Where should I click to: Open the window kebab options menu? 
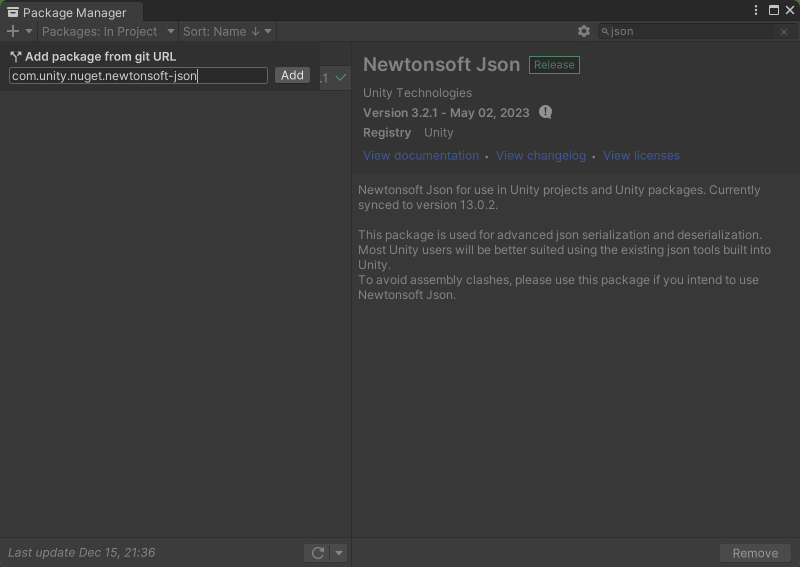(x=756, y=10)
